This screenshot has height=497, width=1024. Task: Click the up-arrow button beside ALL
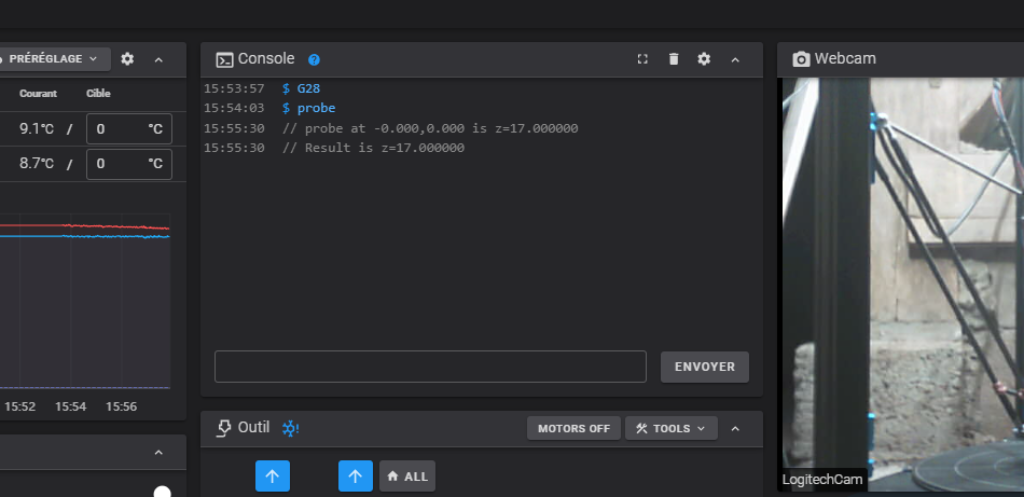(x=355, y=476)
